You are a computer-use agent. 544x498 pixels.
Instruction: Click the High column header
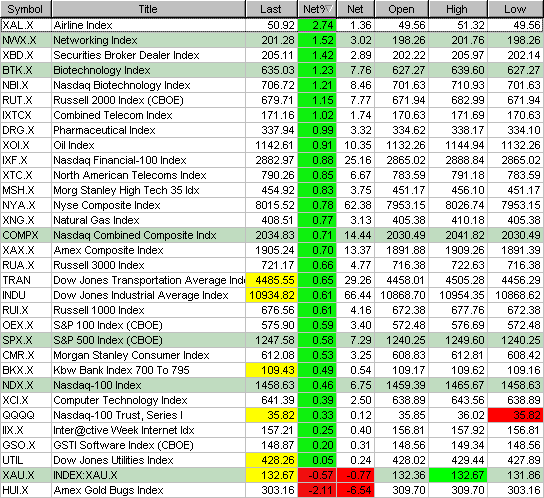[458, 9]
